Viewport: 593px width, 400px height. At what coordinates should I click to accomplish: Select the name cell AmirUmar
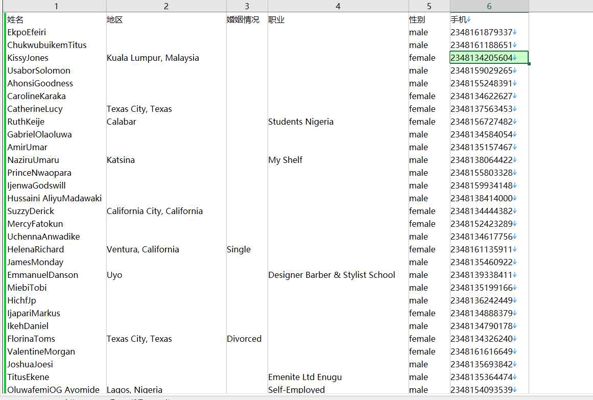(56, 147)
